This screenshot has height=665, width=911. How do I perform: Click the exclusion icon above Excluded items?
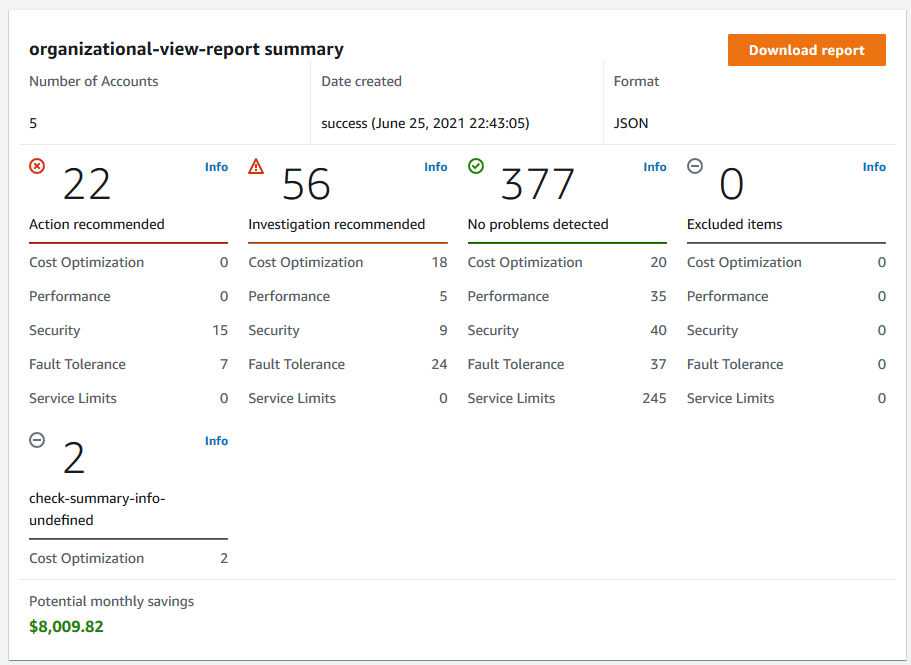[x=695, y=166]
